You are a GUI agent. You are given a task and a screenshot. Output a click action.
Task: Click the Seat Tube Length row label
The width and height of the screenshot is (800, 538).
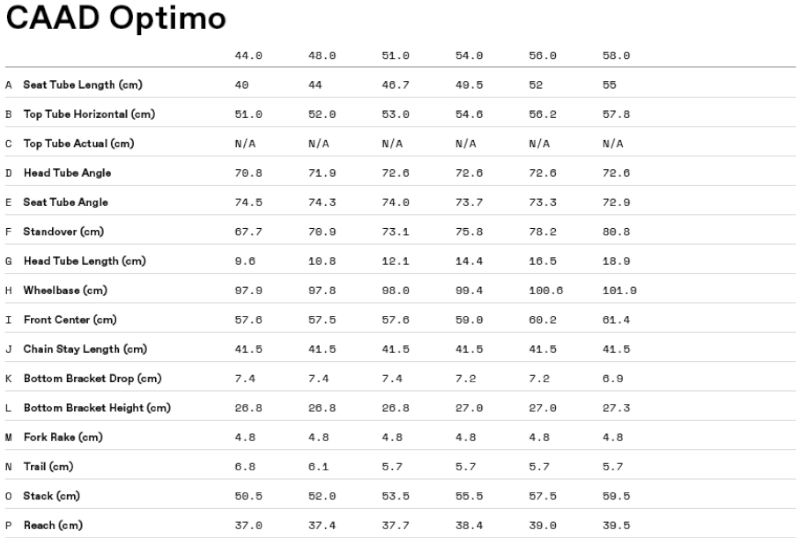pos(83,85)
